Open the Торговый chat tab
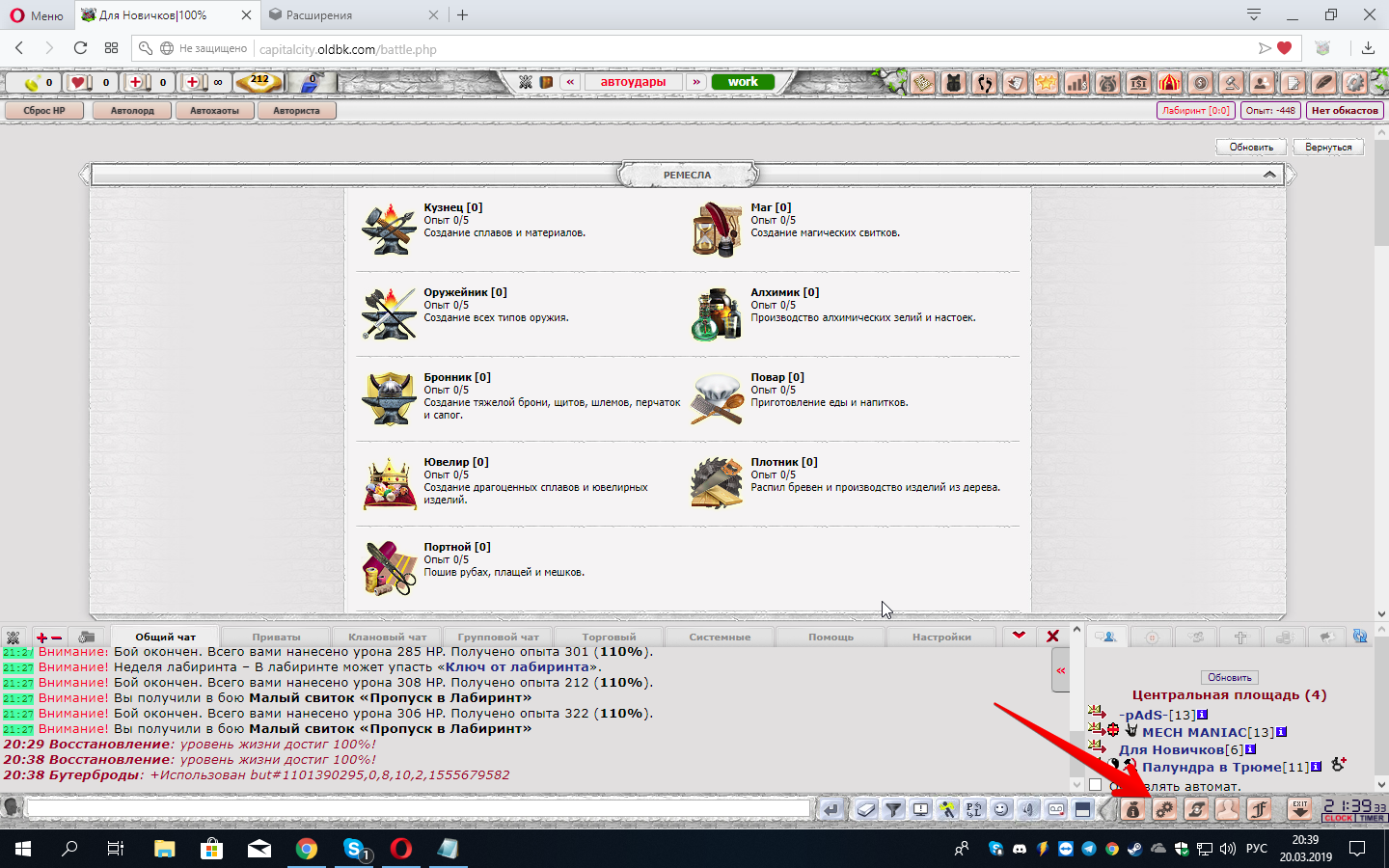 (x=609, y=637)
